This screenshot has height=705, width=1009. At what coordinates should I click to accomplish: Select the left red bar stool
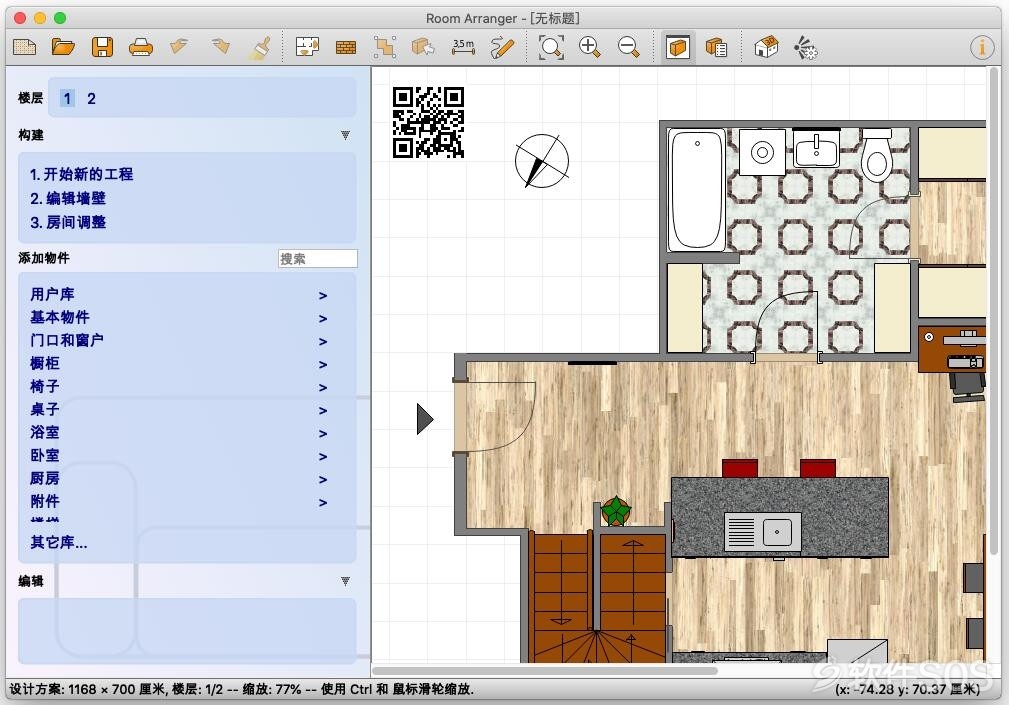[x=740, y=468]
